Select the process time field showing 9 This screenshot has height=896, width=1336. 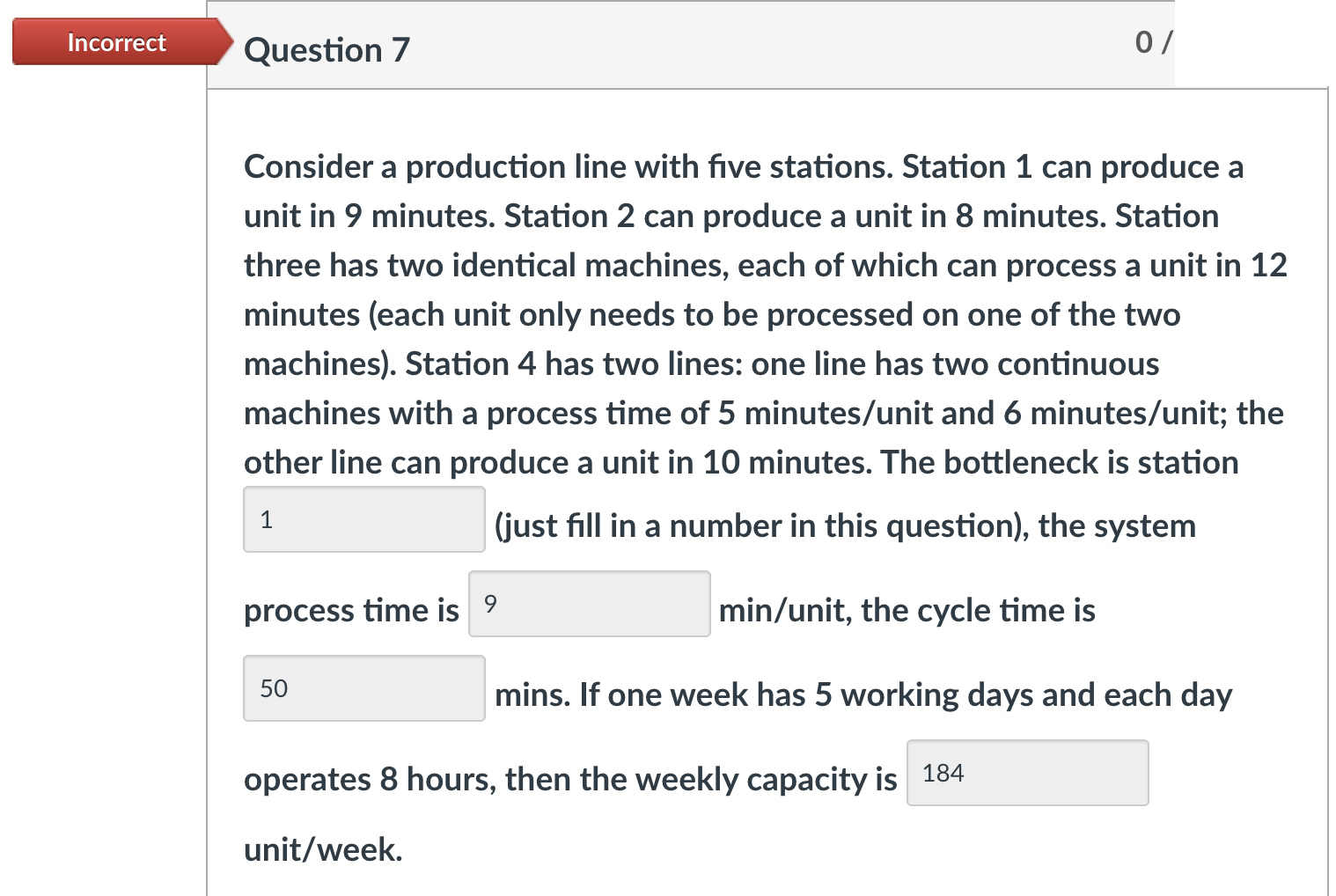tap(588, 604)
